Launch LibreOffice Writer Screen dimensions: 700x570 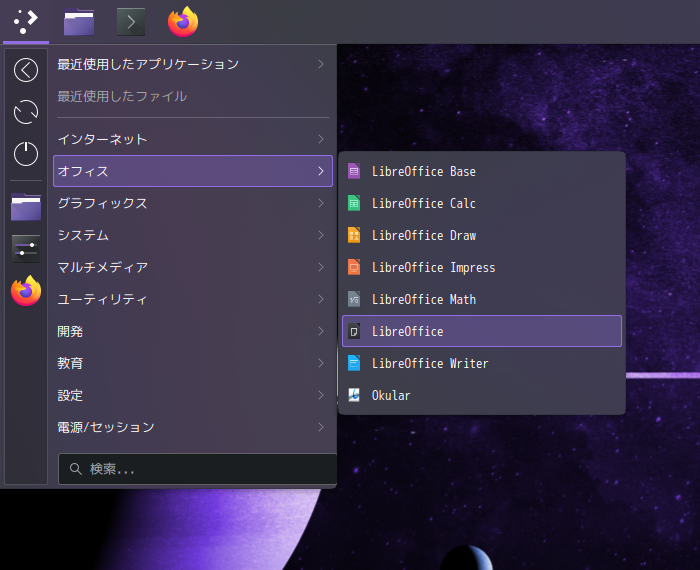coord(482,363)
